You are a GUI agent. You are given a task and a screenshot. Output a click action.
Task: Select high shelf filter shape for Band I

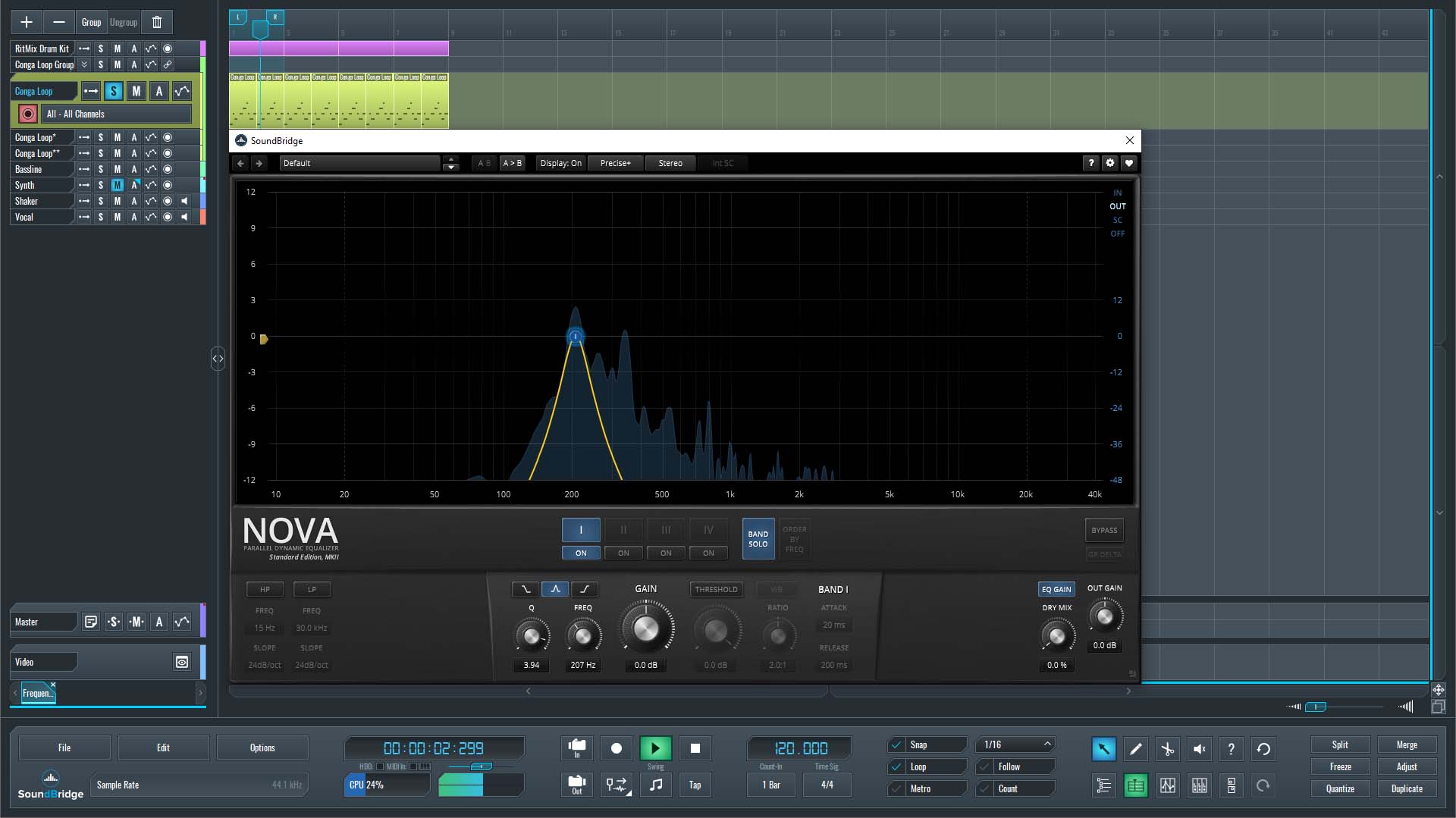(x=585, y=589)
